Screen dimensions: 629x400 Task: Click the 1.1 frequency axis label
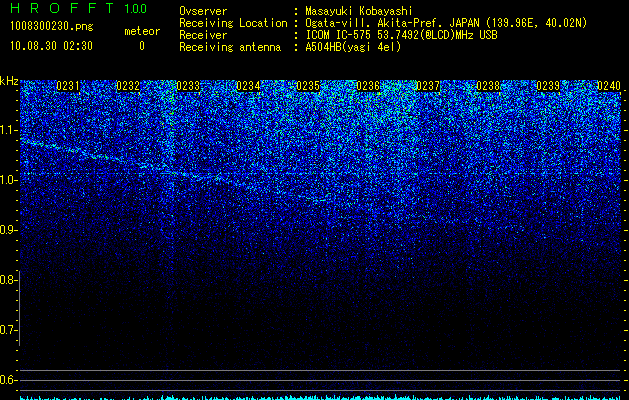(9, 130)
